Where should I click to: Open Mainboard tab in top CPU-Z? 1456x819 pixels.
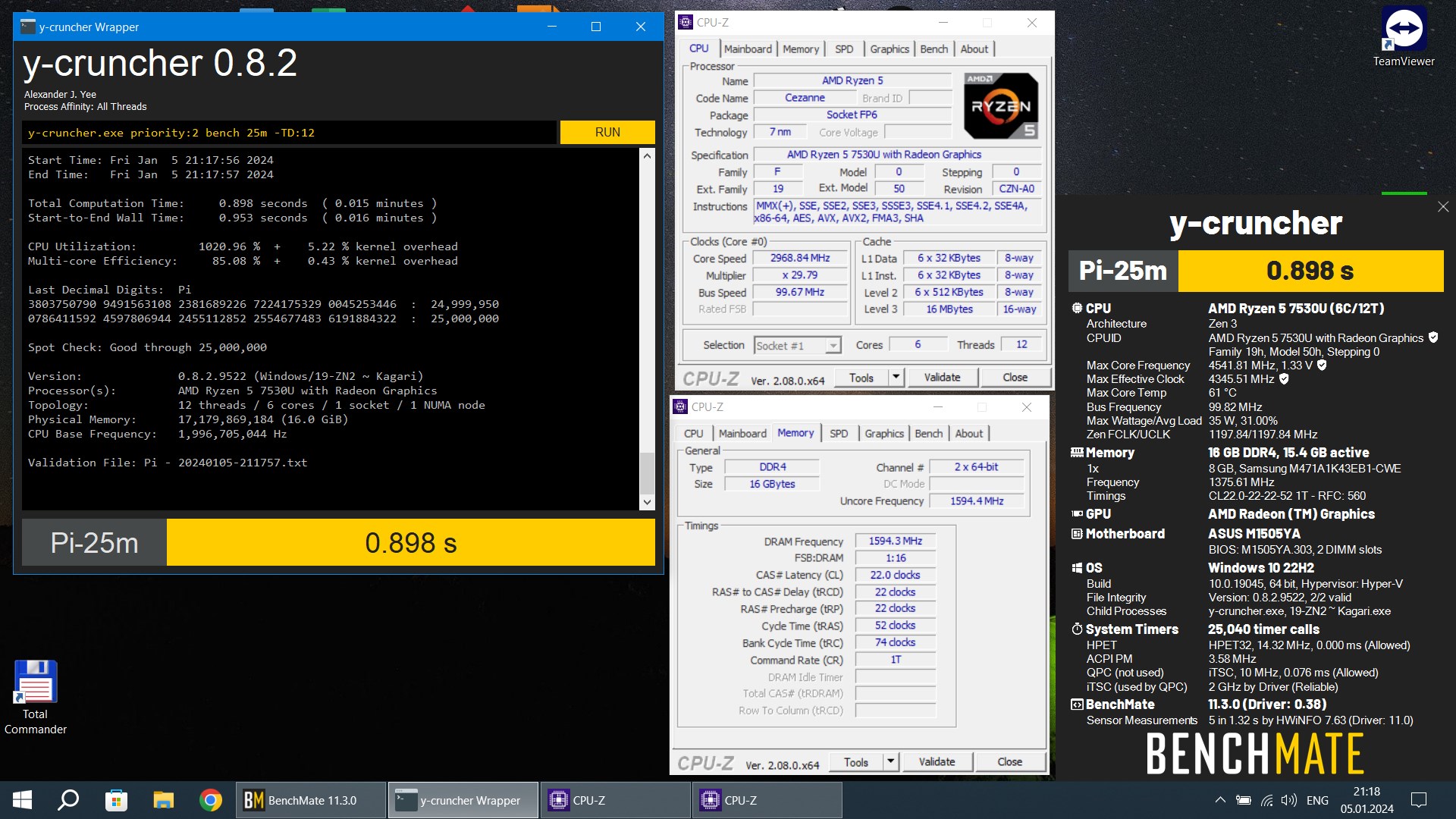[x=748, y=49]
